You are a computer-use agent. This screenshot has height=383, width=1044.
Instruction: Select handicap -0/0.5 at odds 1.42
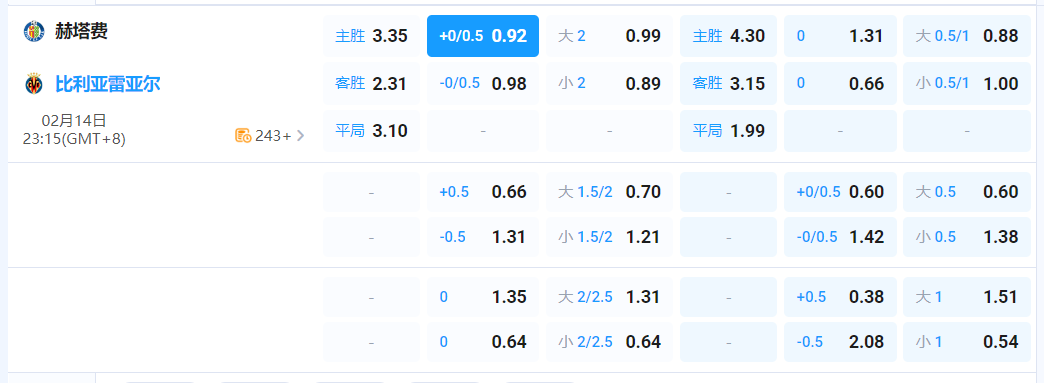tap(840, 237)
